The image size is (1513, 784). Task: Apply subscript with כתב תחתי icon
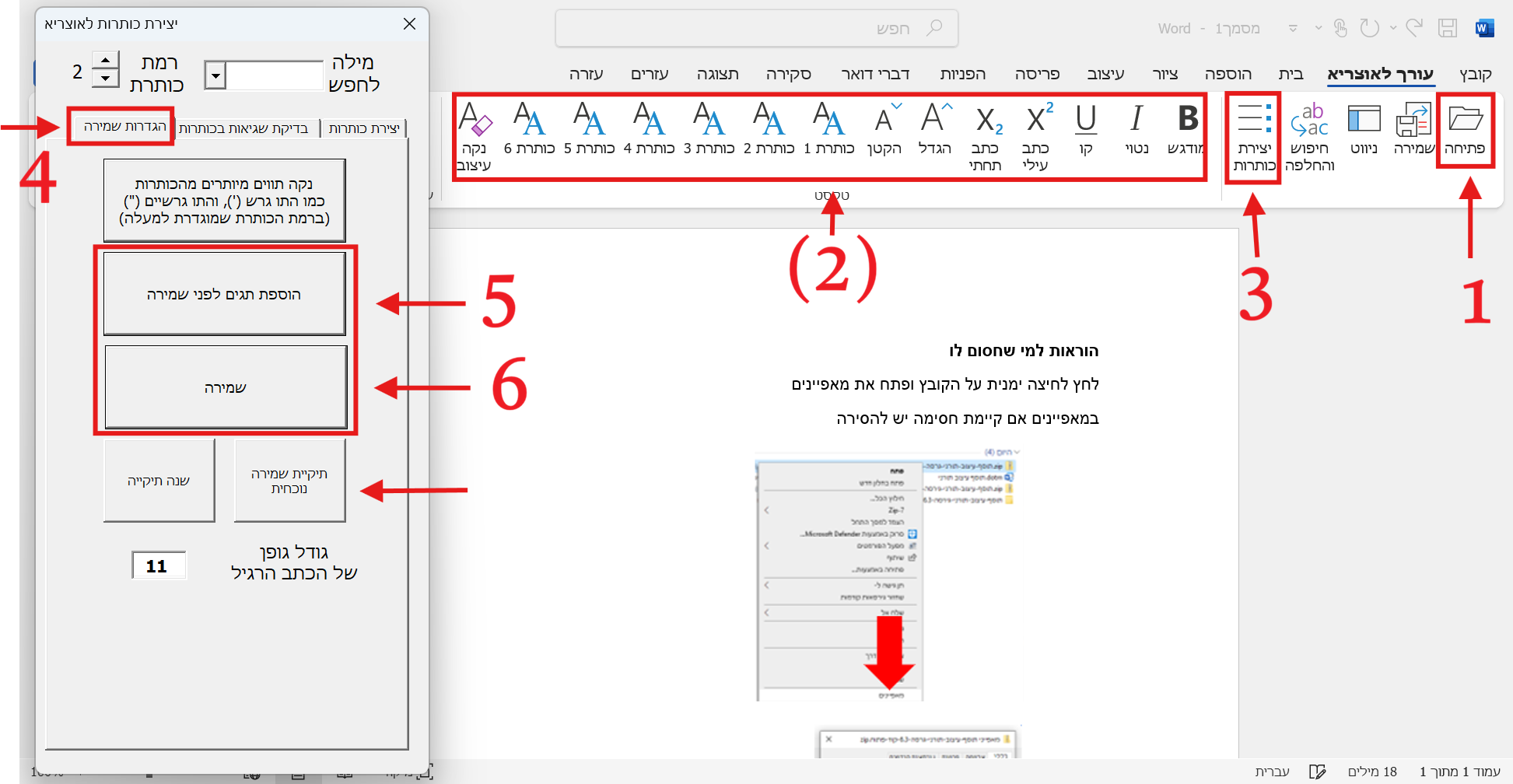(x=986, y=121)
